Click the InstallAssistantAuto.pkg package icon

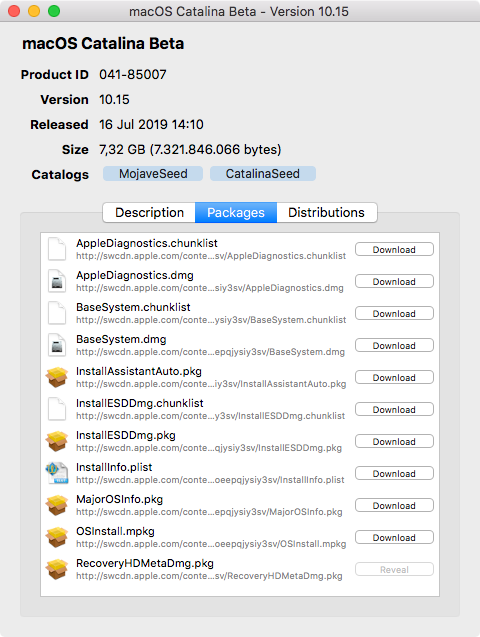[57, 377]
